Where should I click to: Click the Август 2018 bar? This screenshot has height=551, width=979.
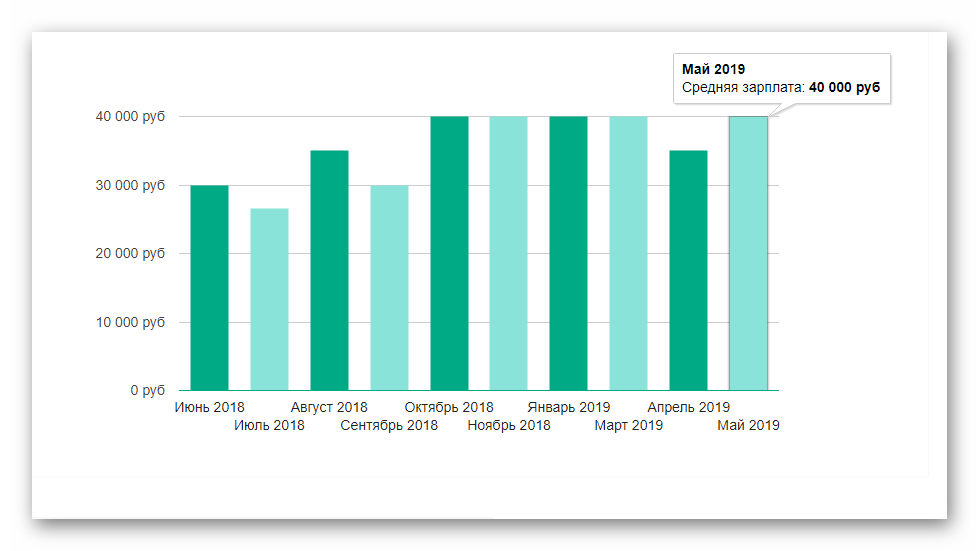[329, 270]
